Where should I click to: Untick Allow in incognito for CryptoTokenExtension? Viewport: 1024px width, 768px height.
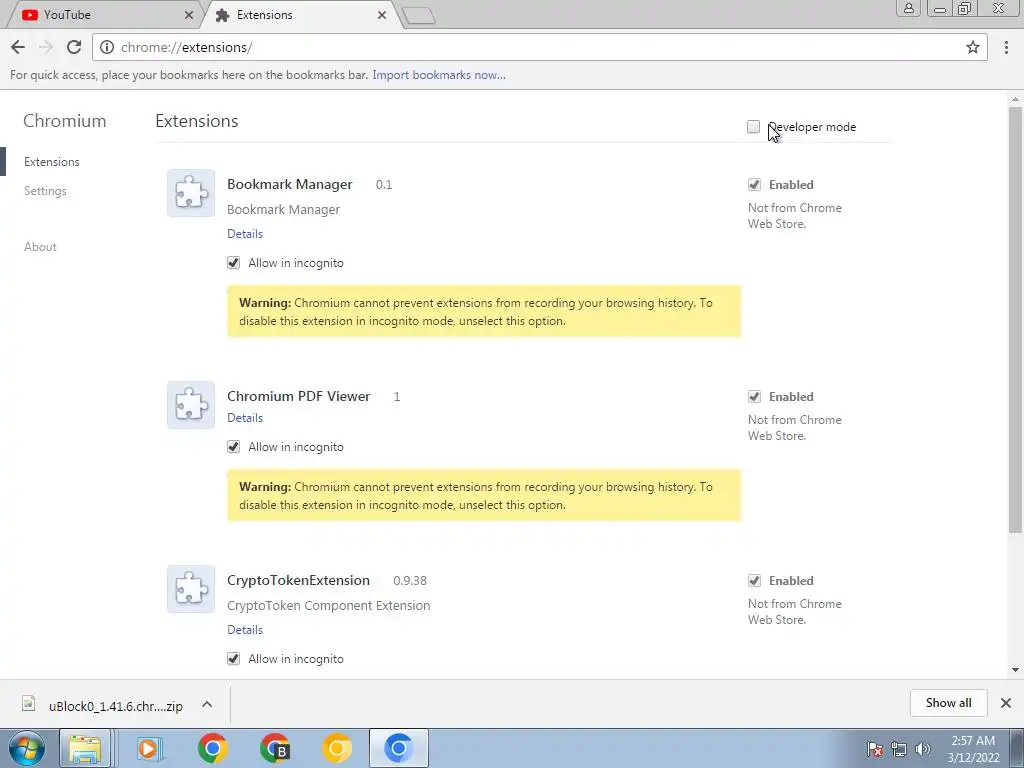click(x=233, y=659)
